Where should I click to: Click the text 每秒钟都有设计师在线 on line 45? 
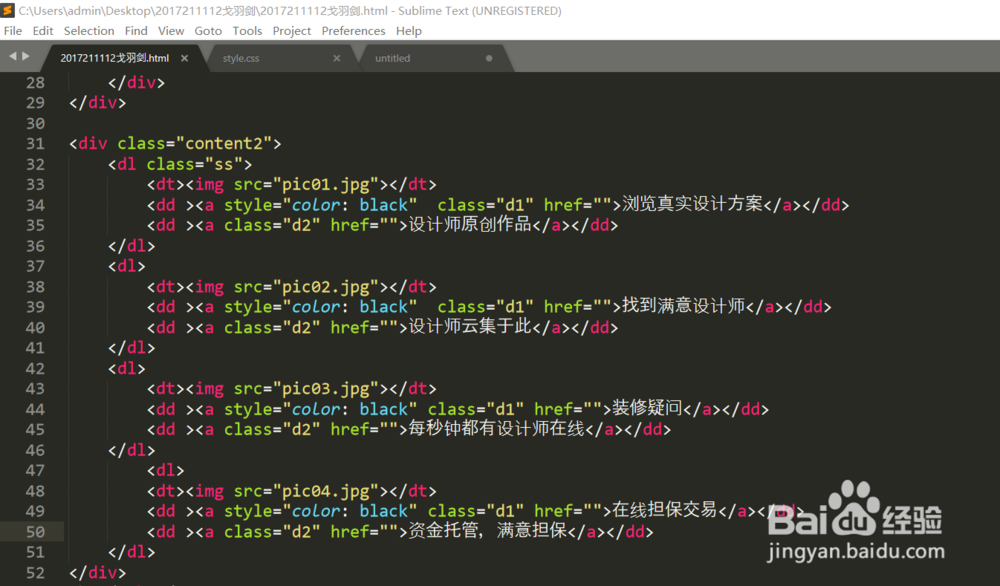(x=496, y=429)
